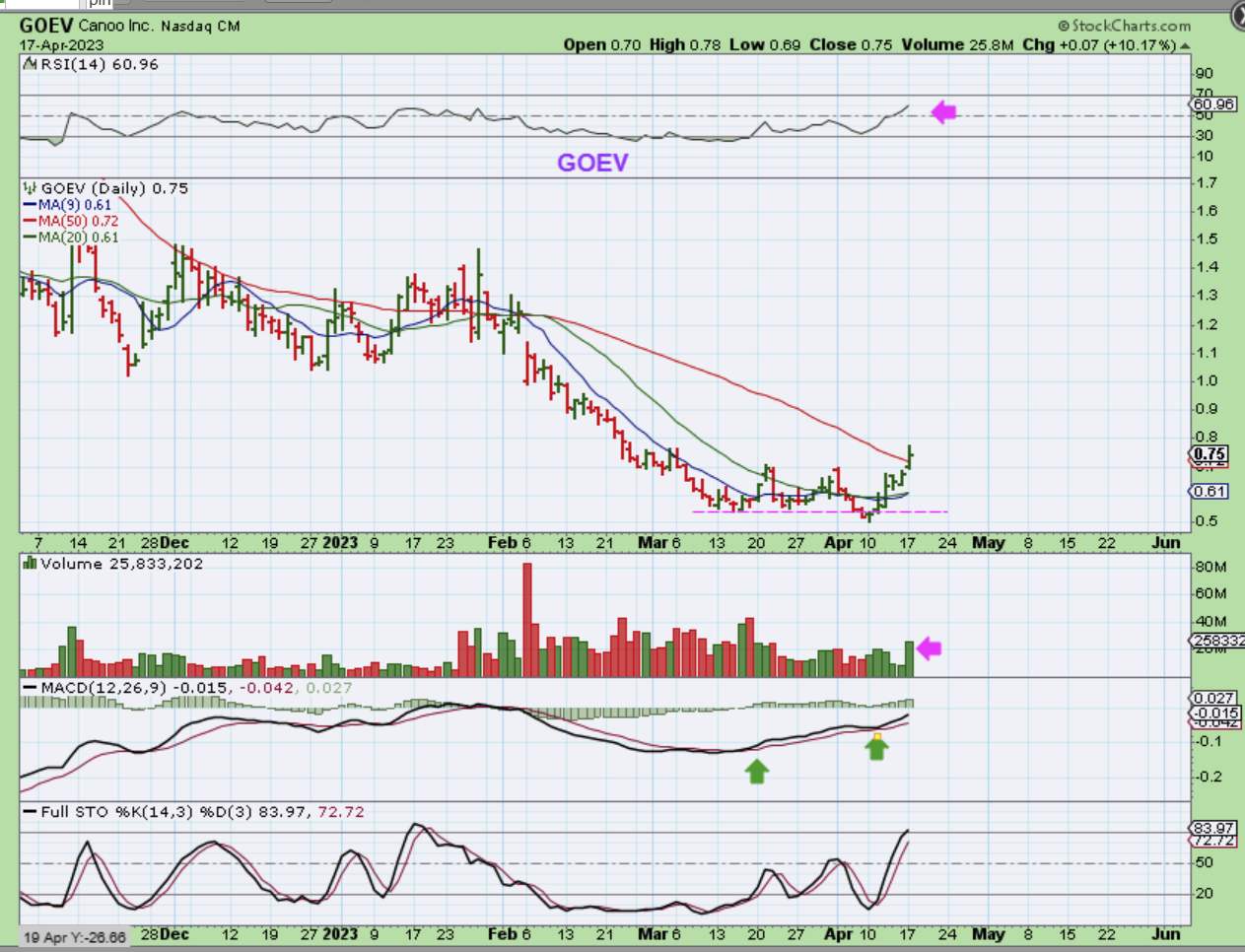Click the bar-chart icon beside GOEV (Daily)
Image resolution: width=1245 pixels, height=952 pixels.
tap(31, 188)
